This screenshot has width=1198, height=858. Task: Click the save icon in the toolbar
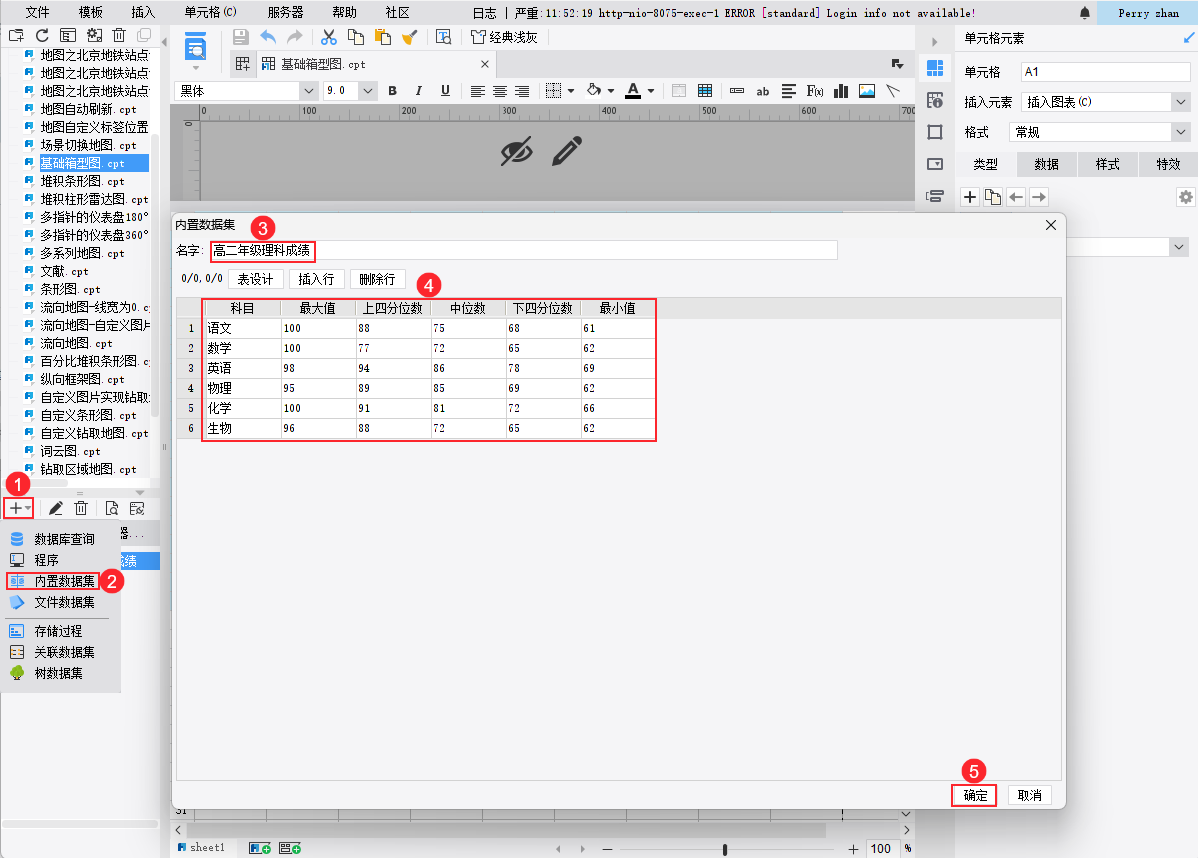point(241,37)
